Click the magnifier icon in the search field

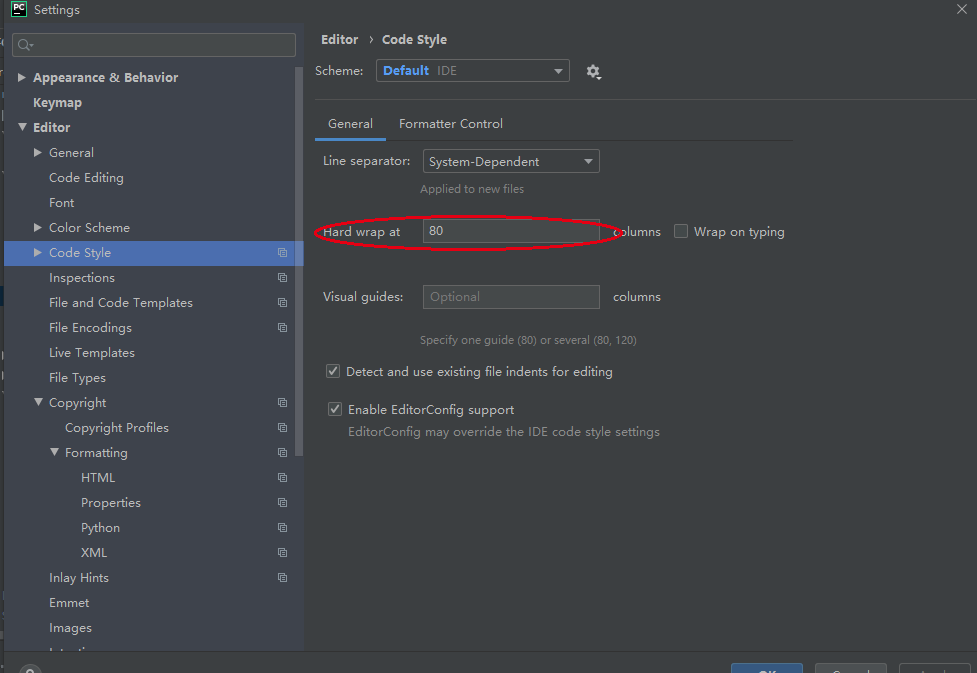tap(22, 44)
